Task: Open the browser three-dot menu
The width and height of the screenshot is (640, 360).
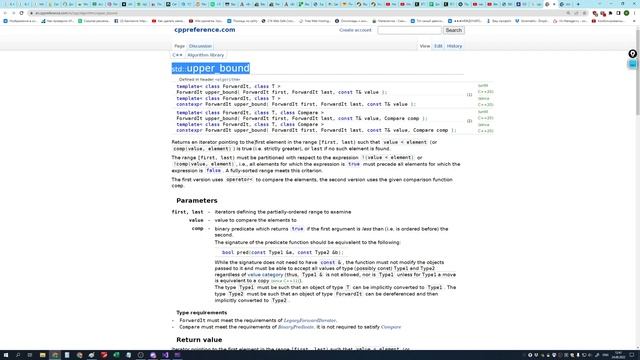Action: [x=635, y=13]
